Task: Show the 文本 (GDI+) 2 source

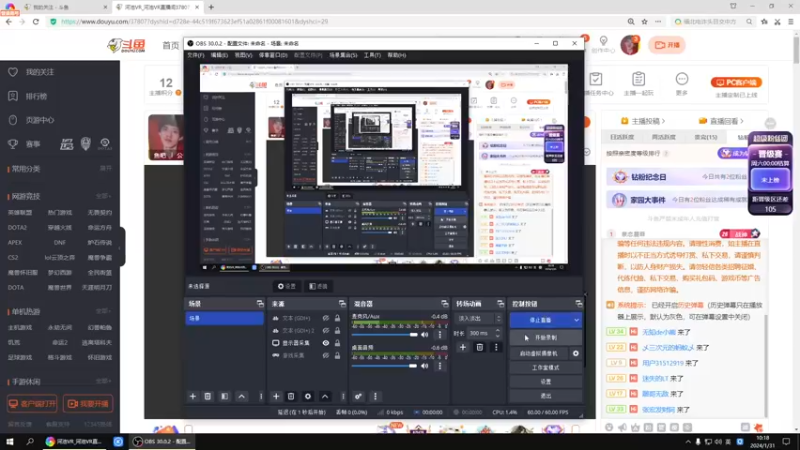Action: click(326, 331)
